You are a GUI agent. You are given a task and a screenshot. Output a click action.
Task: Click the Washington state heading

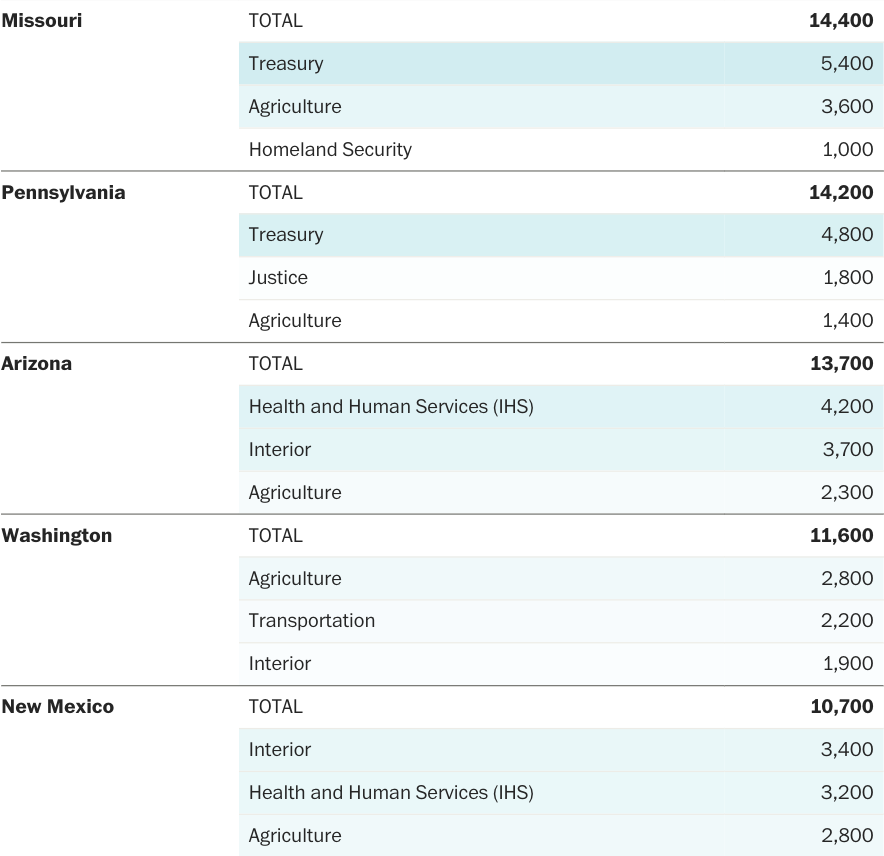[x=56, y=535]
